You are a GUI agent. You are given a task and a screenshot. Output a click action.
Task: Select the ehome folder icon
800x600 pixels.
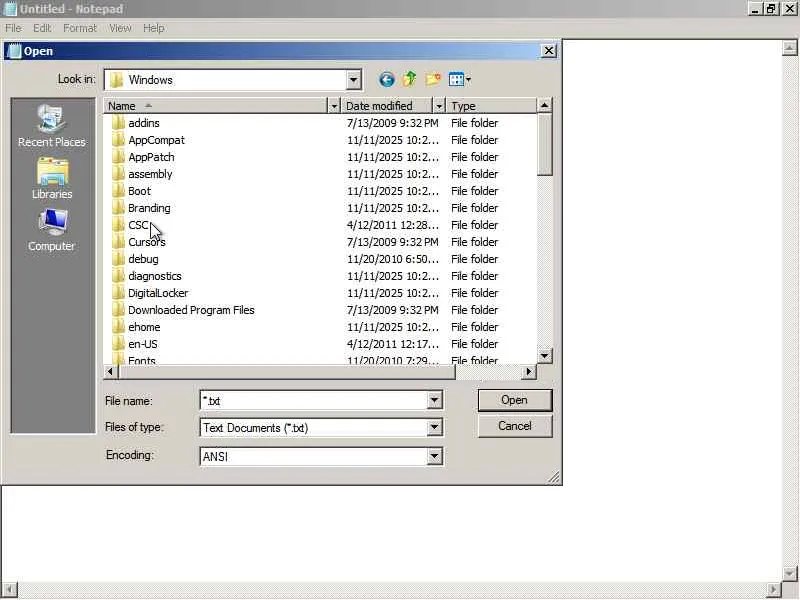coord(118,327)
